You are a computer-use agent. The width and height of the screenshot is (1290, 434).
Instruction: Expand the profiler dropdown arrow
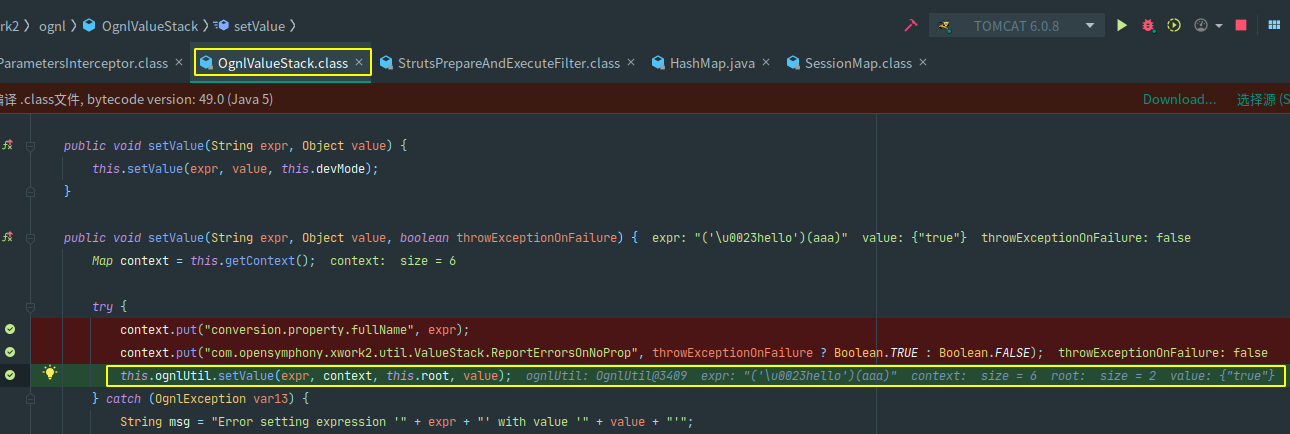[1219, 26]
